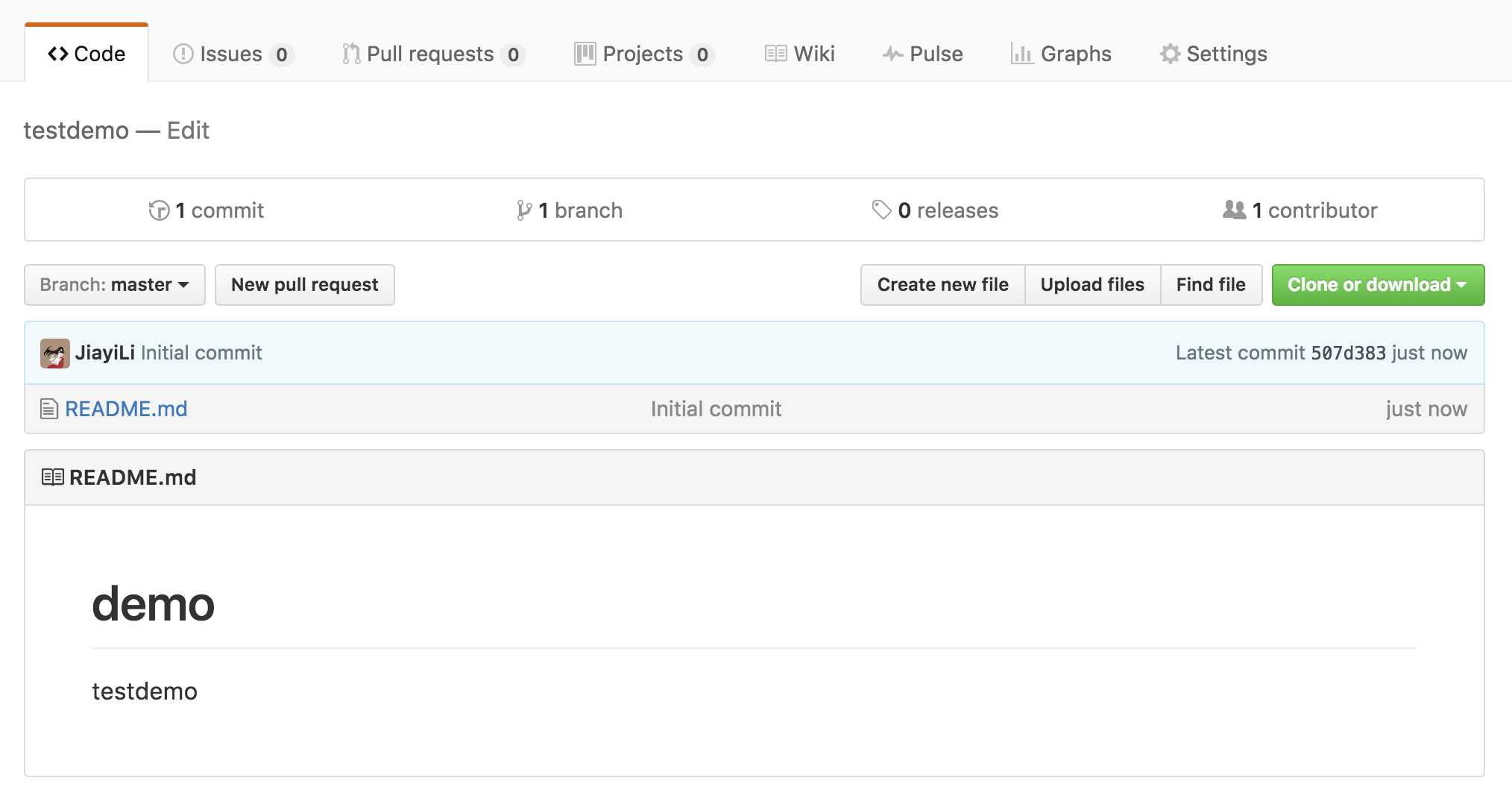Expand the Branch: master dropdown
1512x807 pixels.
[115, 285]
